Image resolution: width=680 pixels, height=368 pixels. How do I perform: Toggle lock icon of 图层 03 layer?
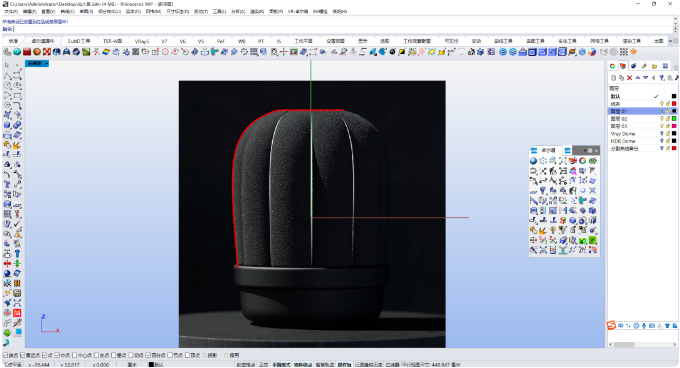668,126
